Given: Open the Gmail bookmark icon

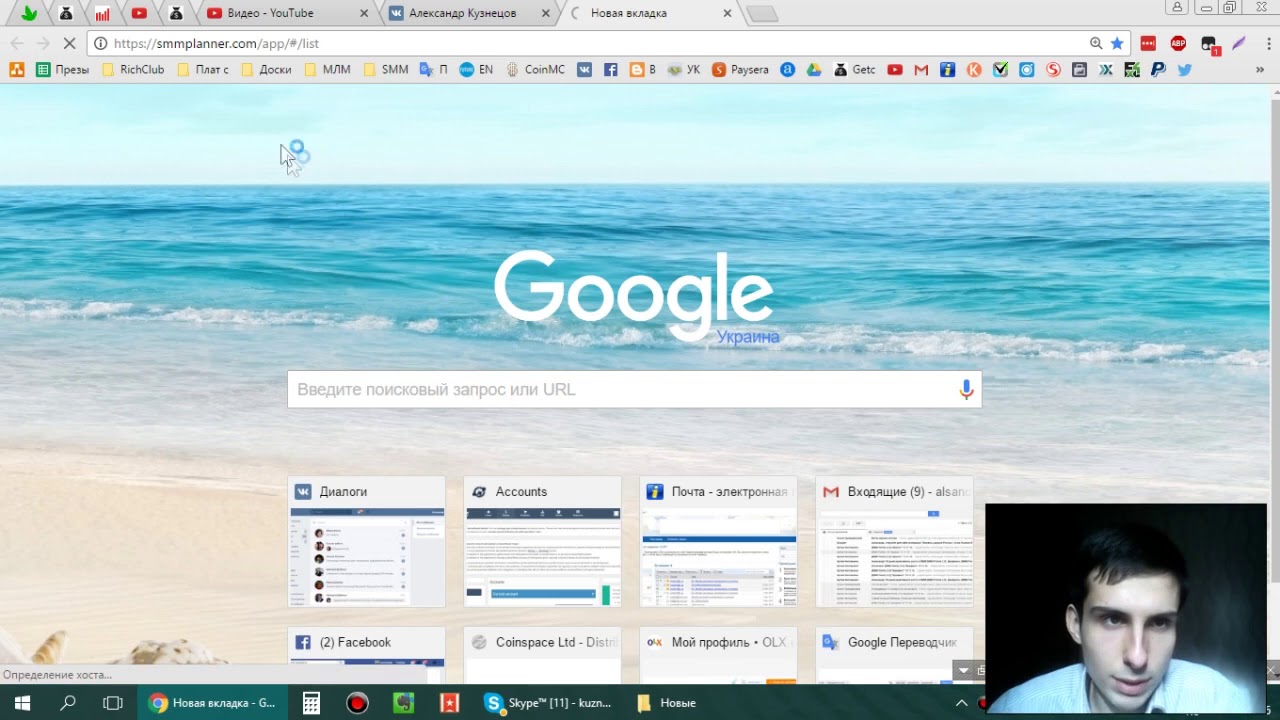Looking at the screenshot, I should coord(921,69).
